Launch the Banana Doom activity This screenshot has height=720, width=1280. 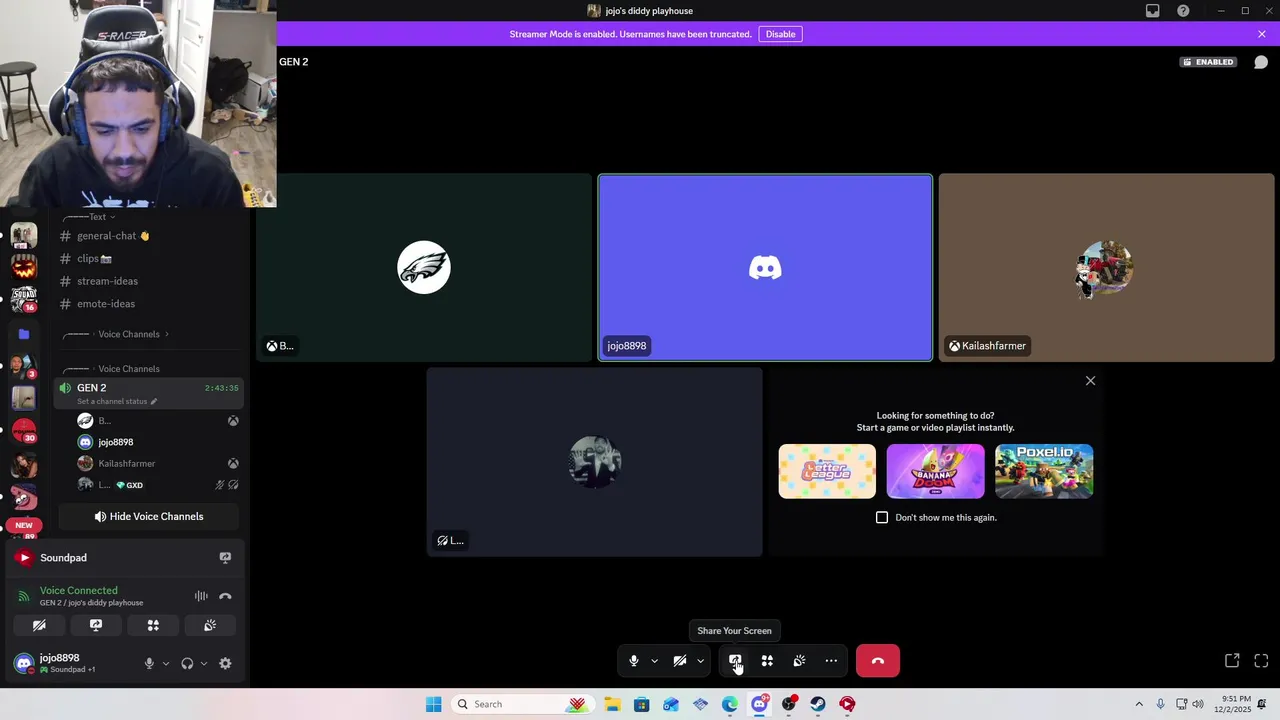click(935, 471)
